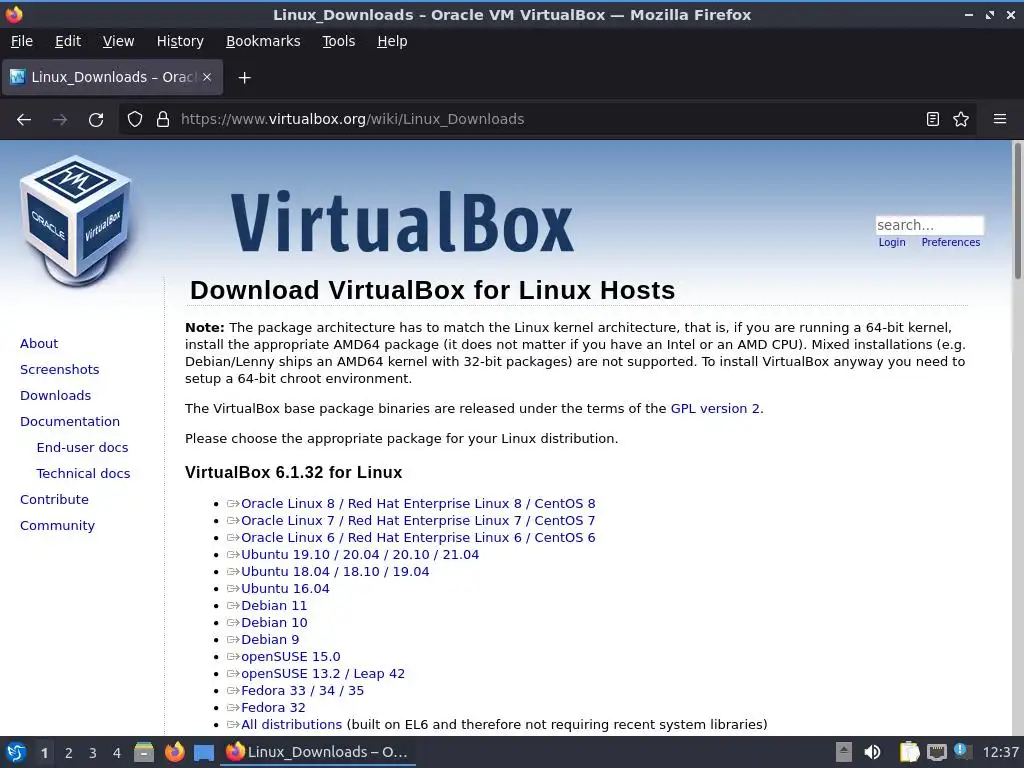Image resolution: width=1024 pixels, height=768 pixels.
Task: Switch to workspace 1
Action: (44, 752)
